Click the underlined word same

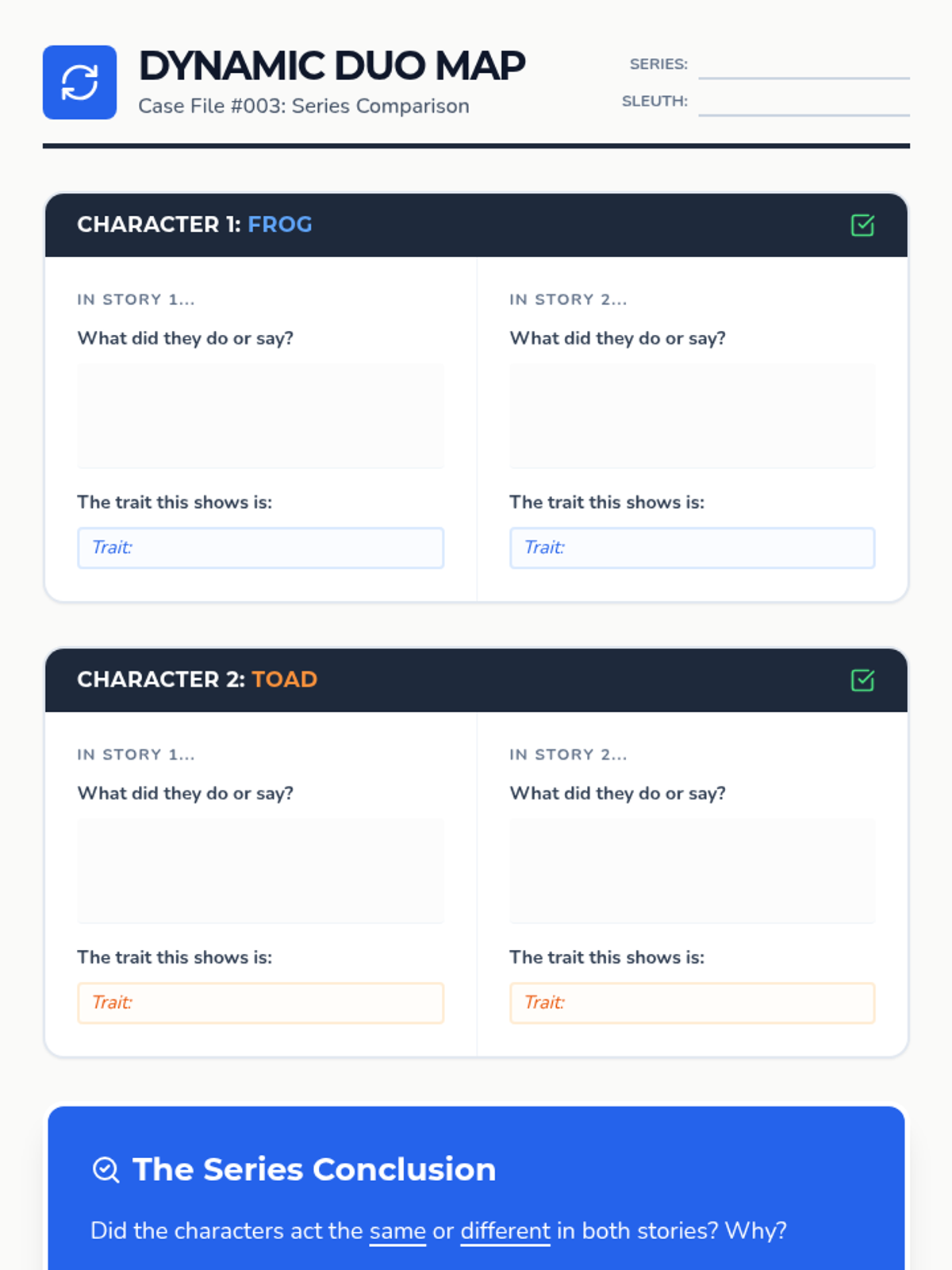[397, 1231]
